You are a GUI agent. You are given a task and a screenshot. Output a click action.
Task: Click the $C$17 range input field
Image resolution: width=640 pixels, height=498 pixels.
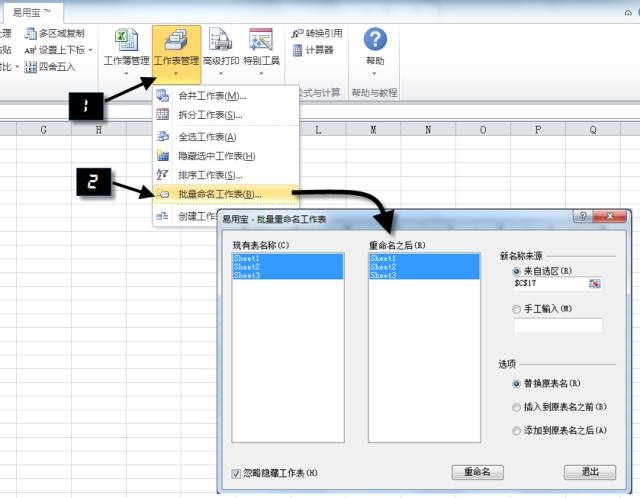point(550,283)
